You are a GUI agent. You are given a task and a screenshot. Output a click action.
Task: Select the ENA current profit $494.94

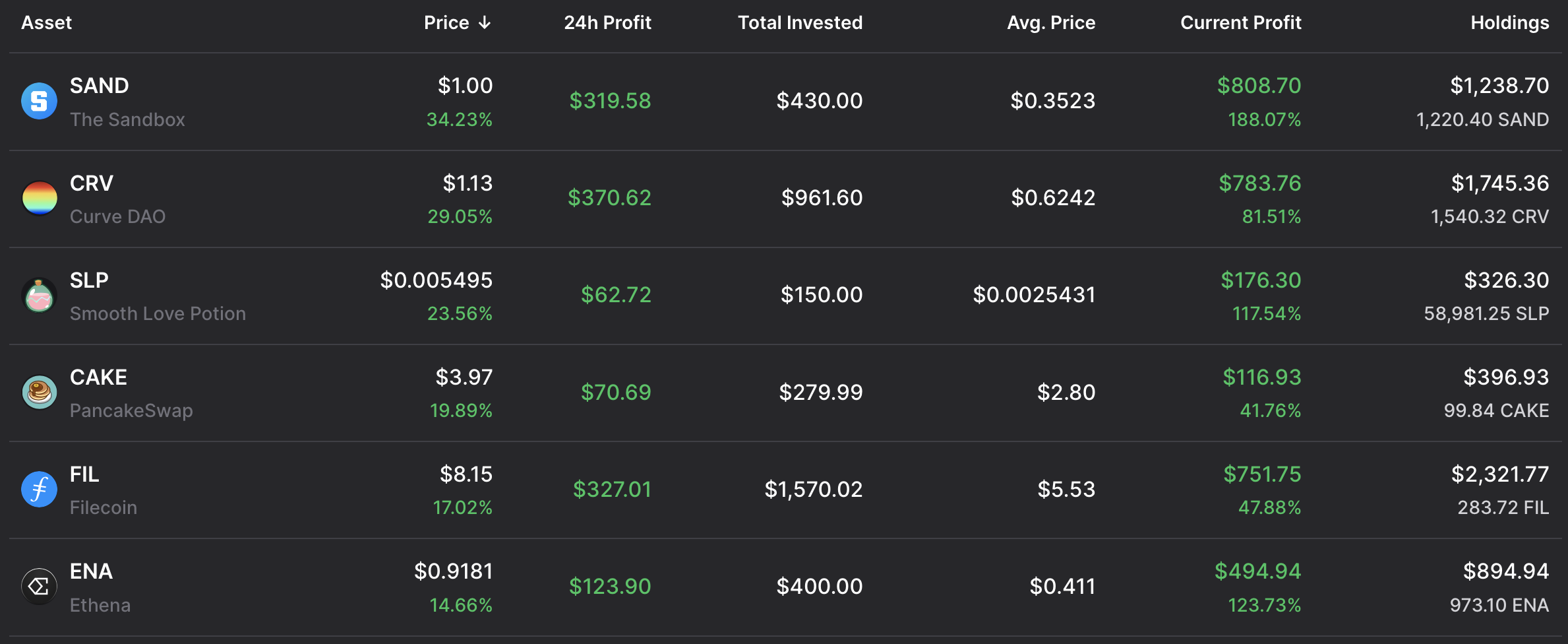1257,571
